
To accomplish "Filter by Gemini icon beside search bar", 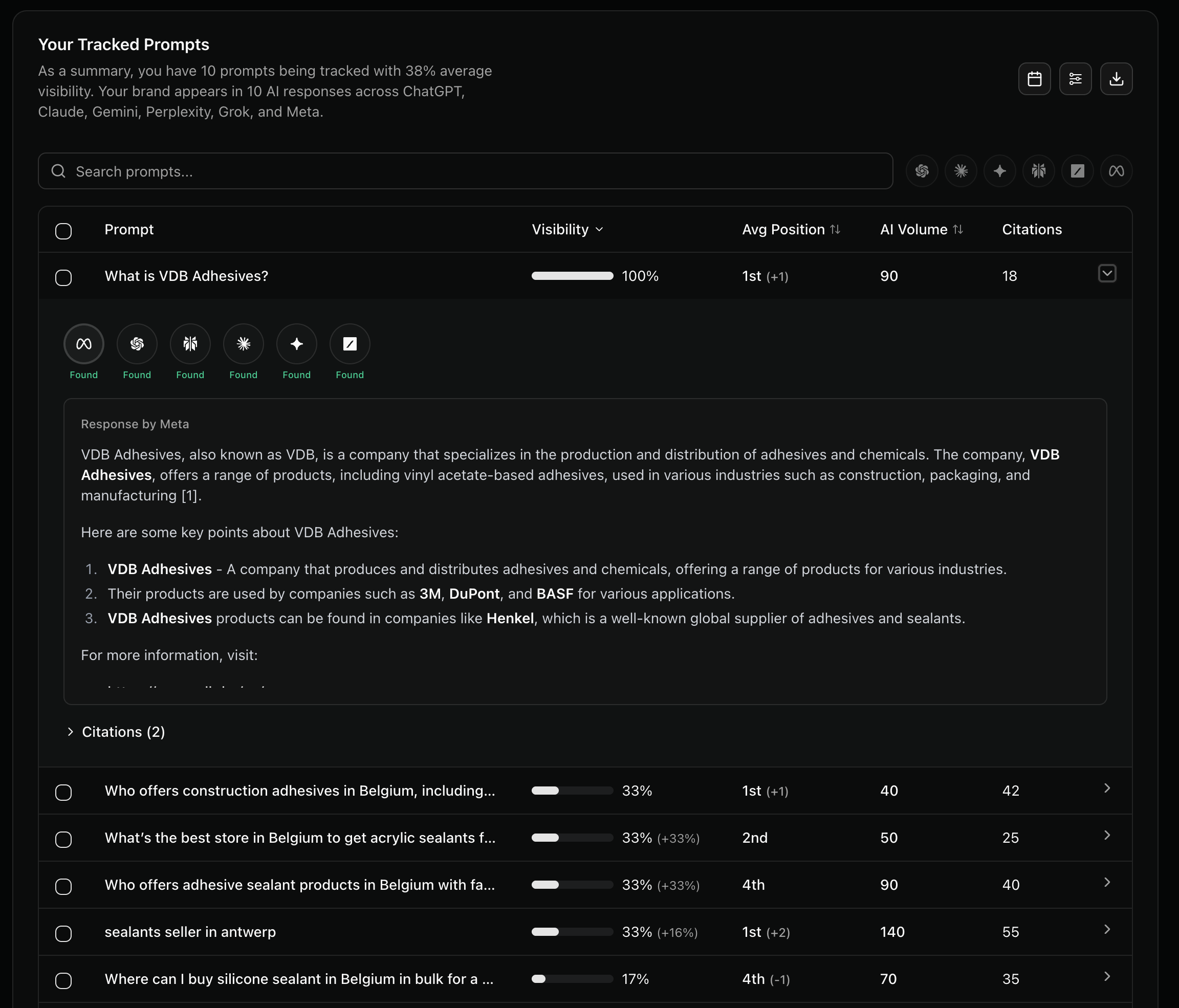I will pyautogui.click(x=1000, y=171).
